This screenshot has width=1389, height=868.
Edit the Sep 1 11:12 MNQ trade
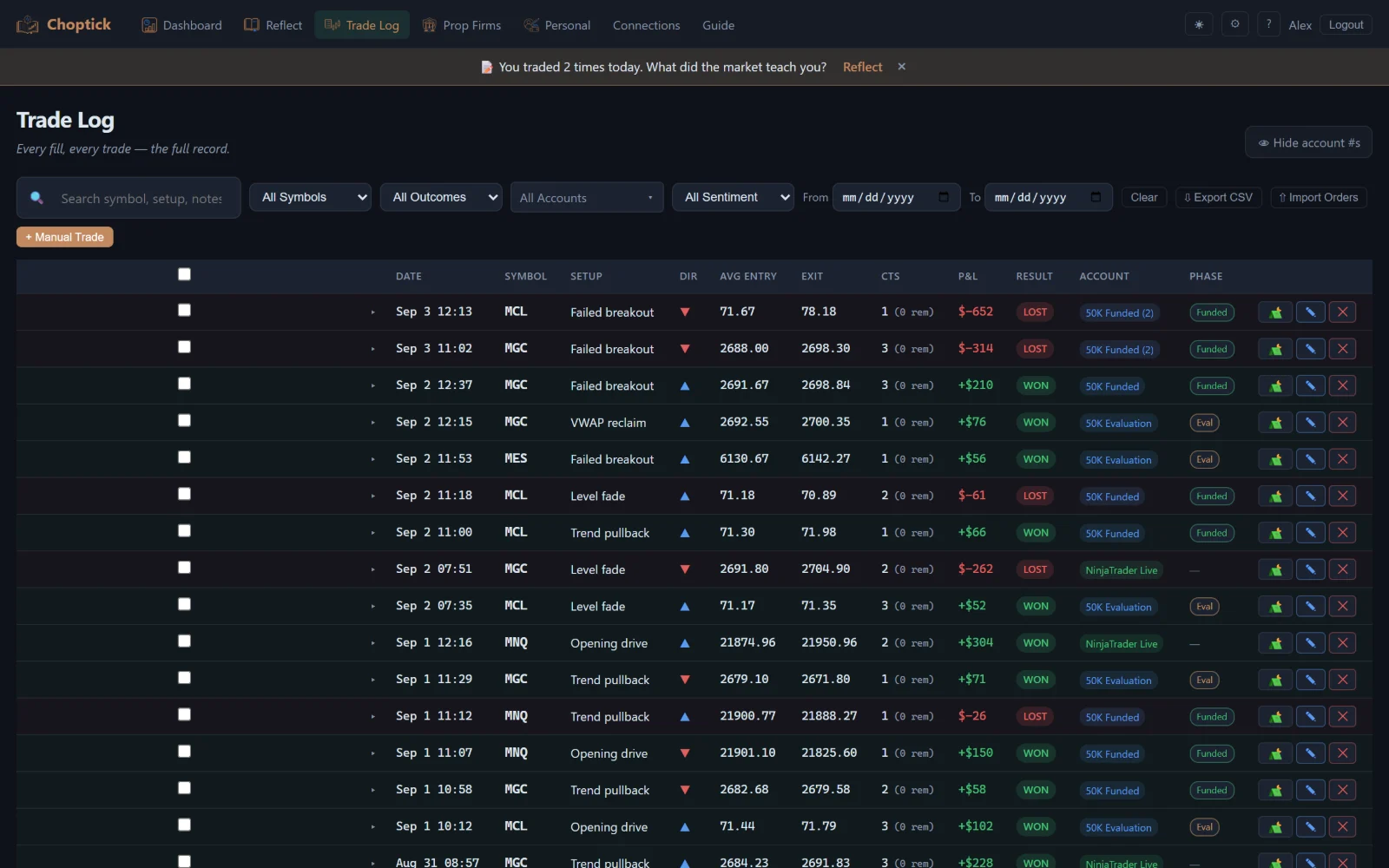point(1310,717)
